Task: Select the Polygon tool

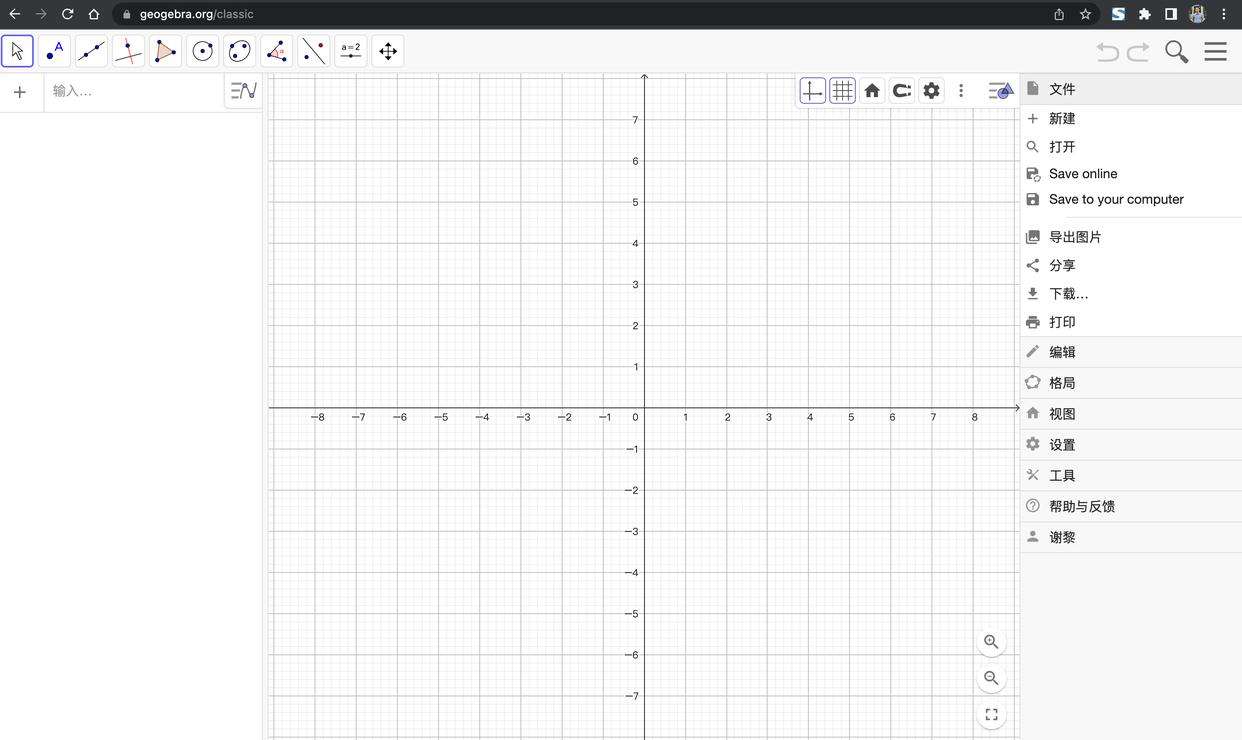Action: [x=166, y=51]
